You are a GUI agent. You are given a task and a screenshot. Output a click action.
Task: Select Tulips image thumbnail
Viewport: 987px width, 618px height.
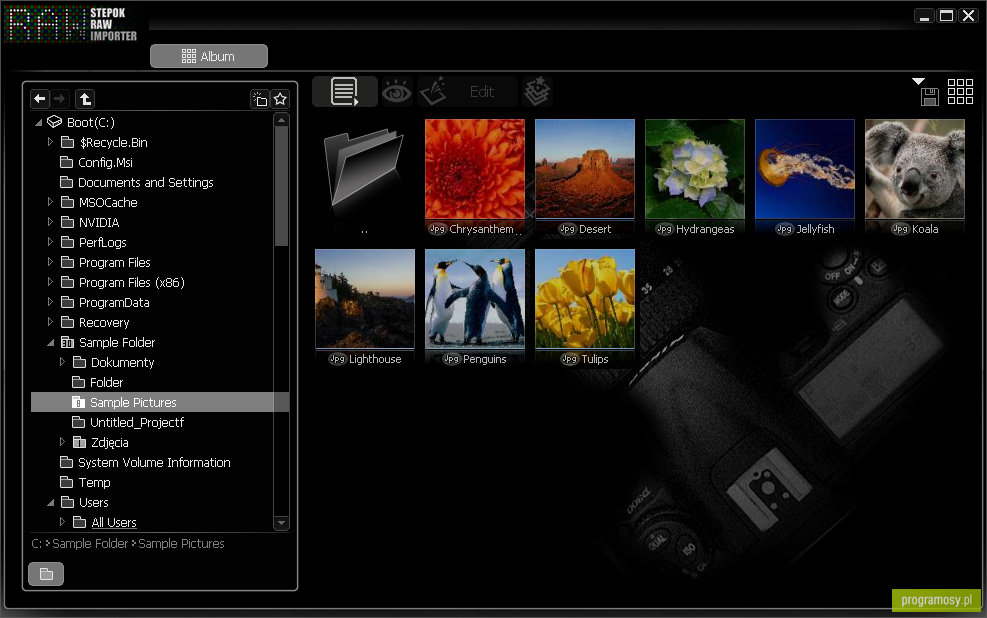pyautogui.click(x=585, y=299)
